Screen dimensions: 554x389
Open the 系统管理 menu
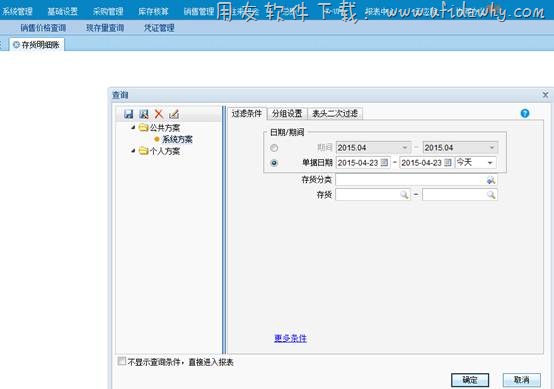tap(17, 11)
